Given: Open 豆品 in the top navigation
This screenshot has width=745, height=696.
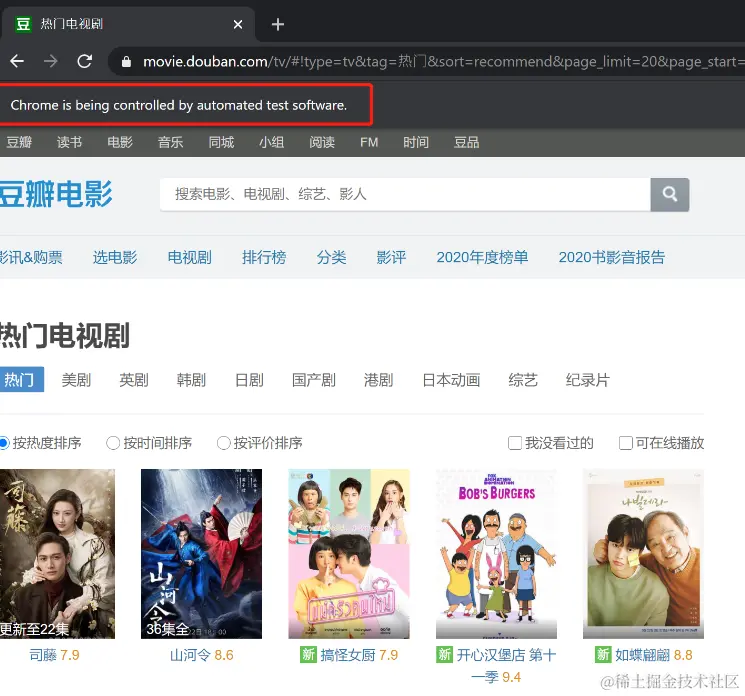Looking at the screenshot, I should tap(466, 142).
